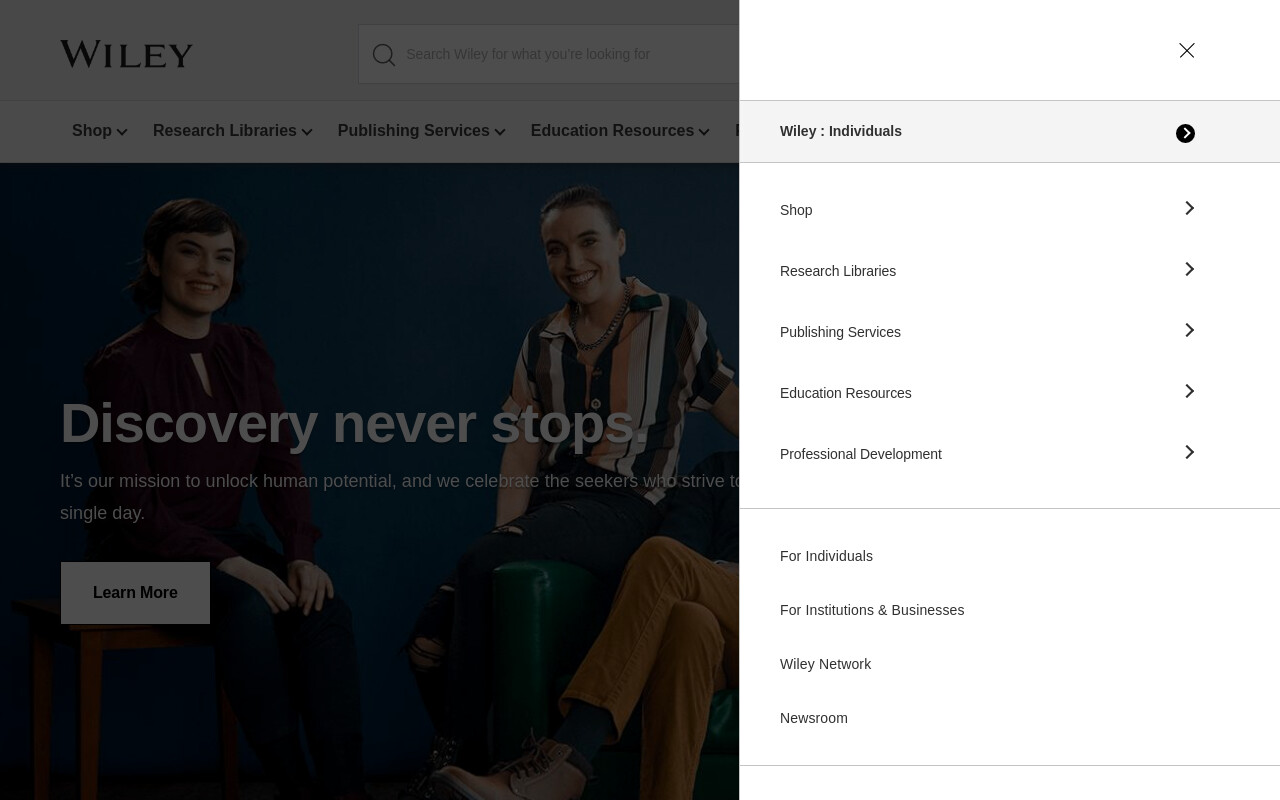This screenshot has height=800, width=1280.
Task: Click the Discovery never stops headline
Action: click(x=355, y=424)
